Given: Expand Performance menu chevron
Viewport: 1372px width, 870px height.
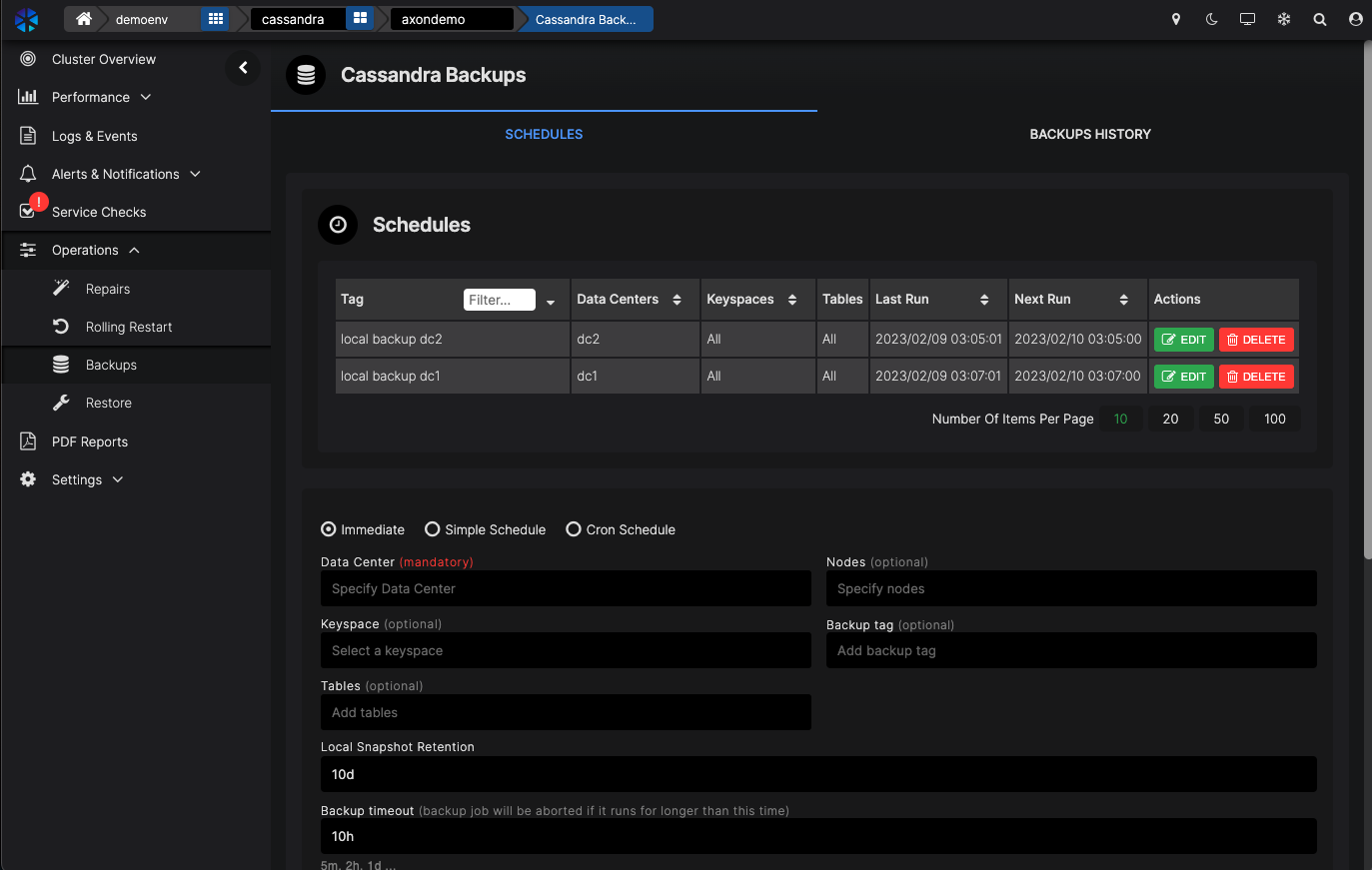Looking at the screenshot, I should coord(146,97).
